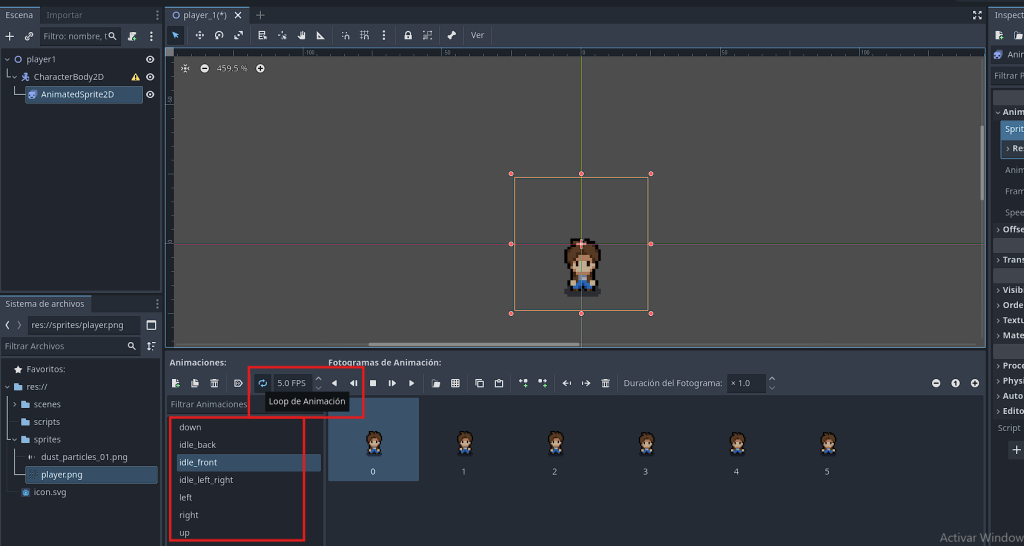Collapse the player1 root node
1024x546 pixels.
[6, 60]
